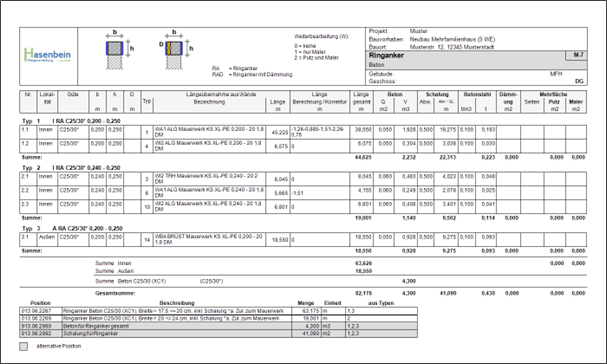The image size is (607, 364).
Task: Toggle the alternative Position grey checkbox
Action: 24,346
